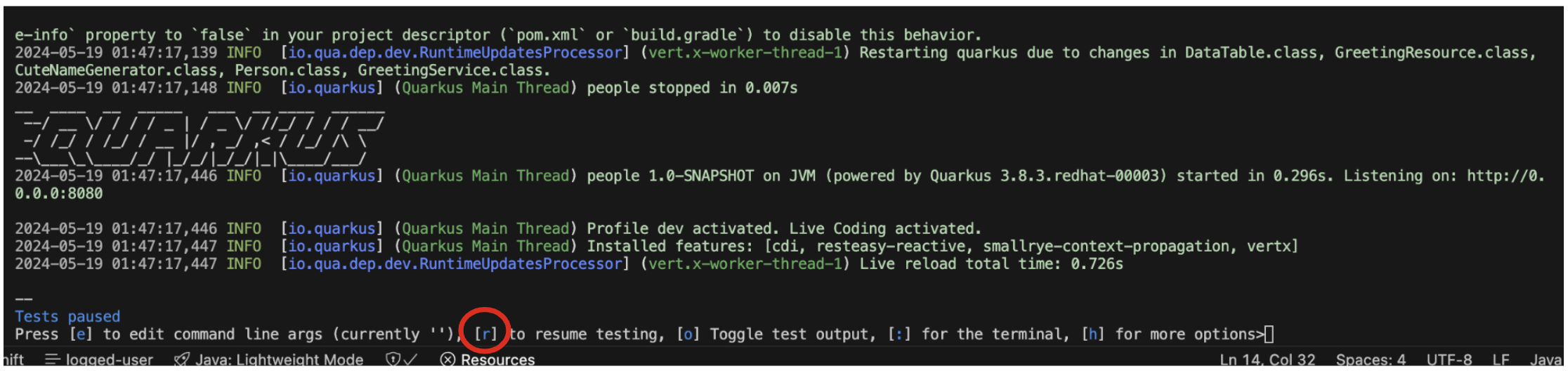Click the lines icon before logged-user
This screenshot has height=371, width=1568.
pos(53,360)
